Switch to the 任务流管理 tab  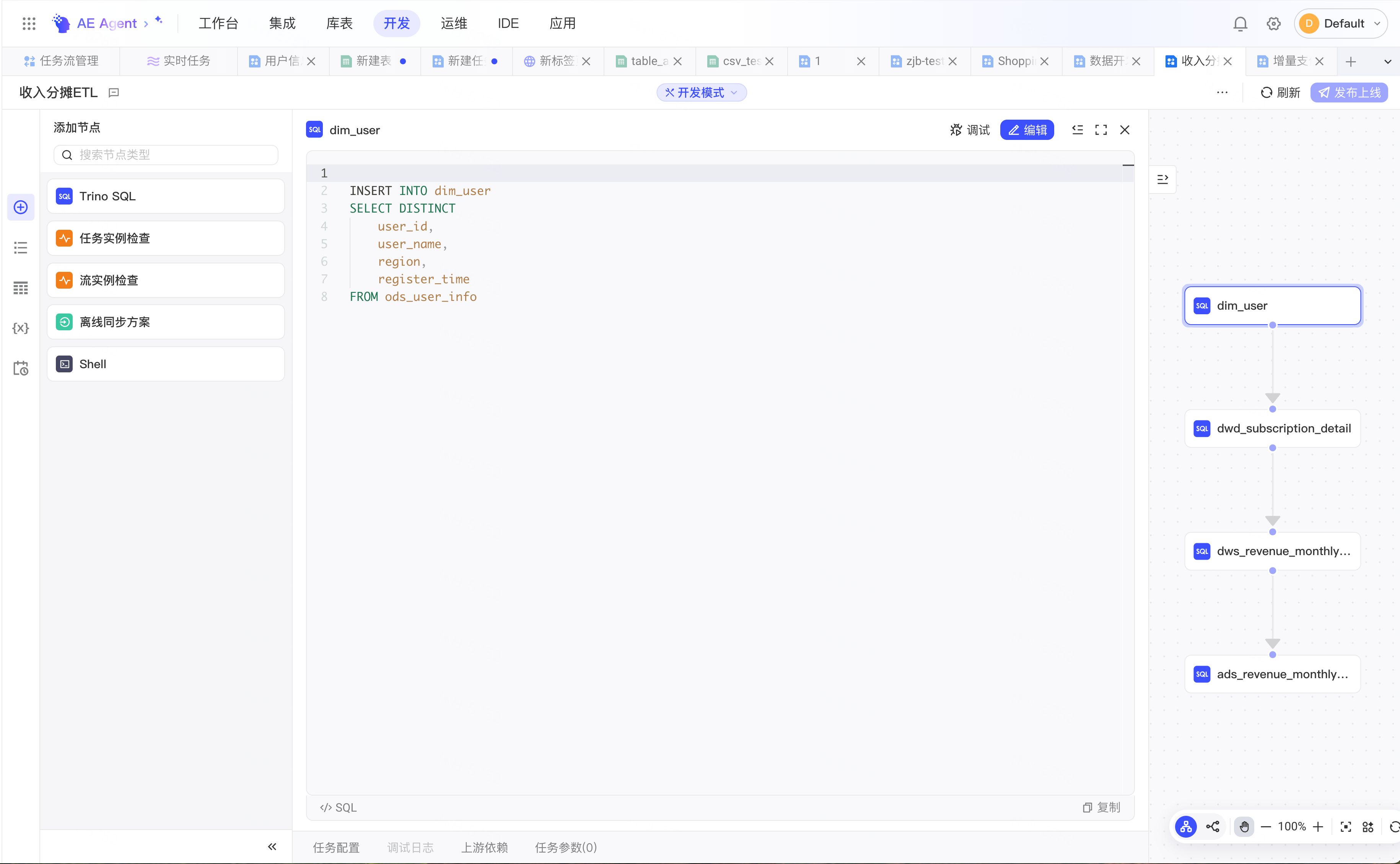pyautogui.click(x=62, y=61)
